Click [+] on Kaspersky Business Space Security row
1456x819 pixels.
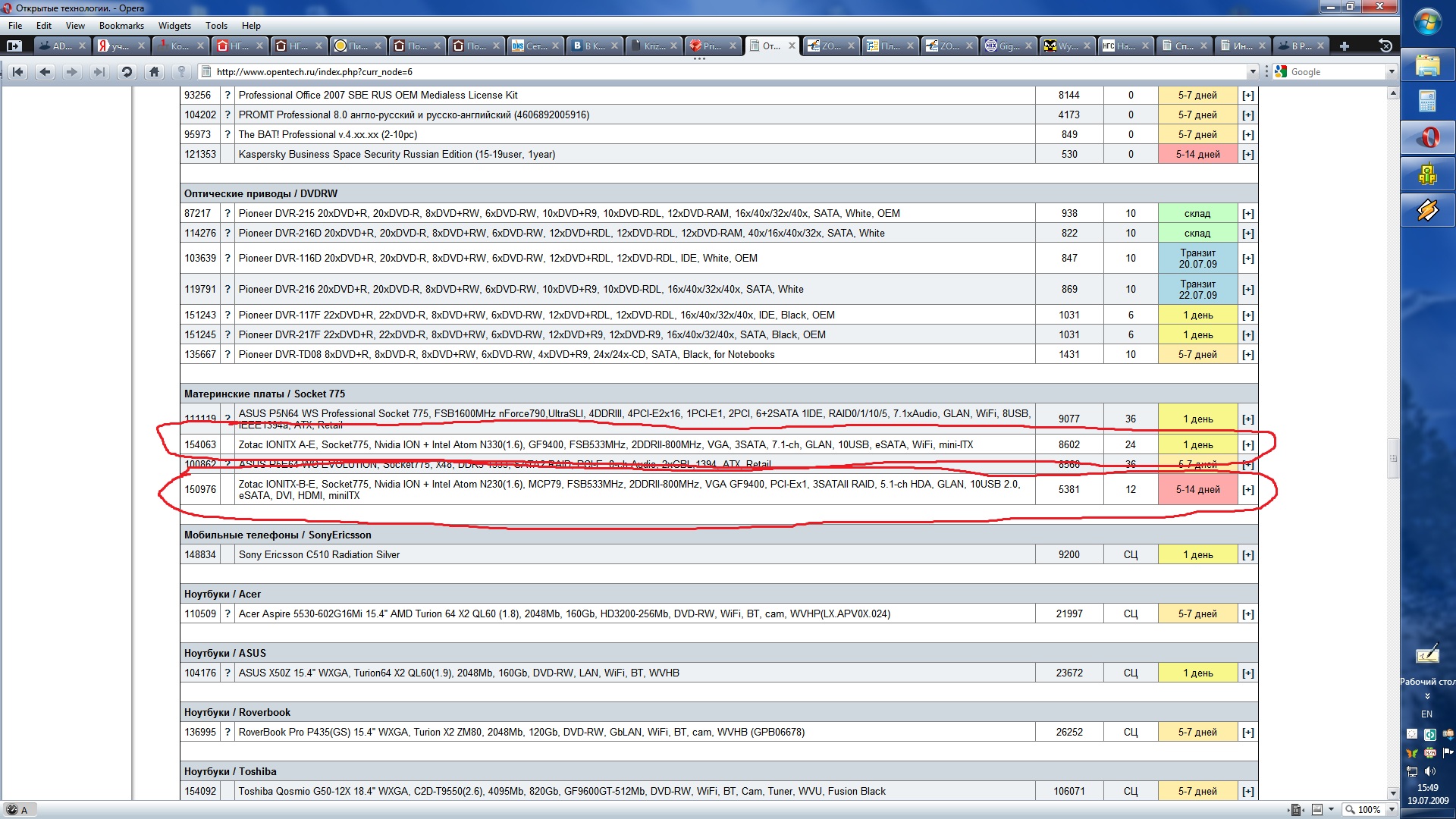pyautogui.click(x=1248, y=155)
